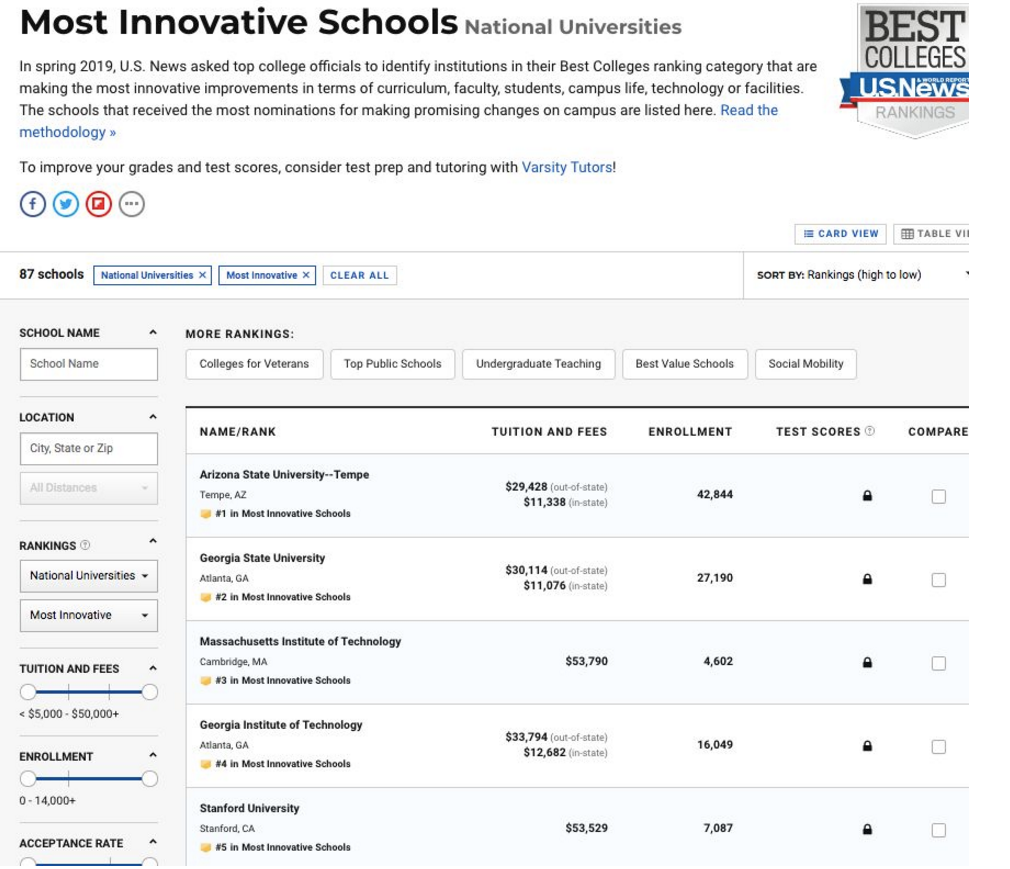Switch to Card View
The image size is (1010, 869).
[x=840, y=234]
